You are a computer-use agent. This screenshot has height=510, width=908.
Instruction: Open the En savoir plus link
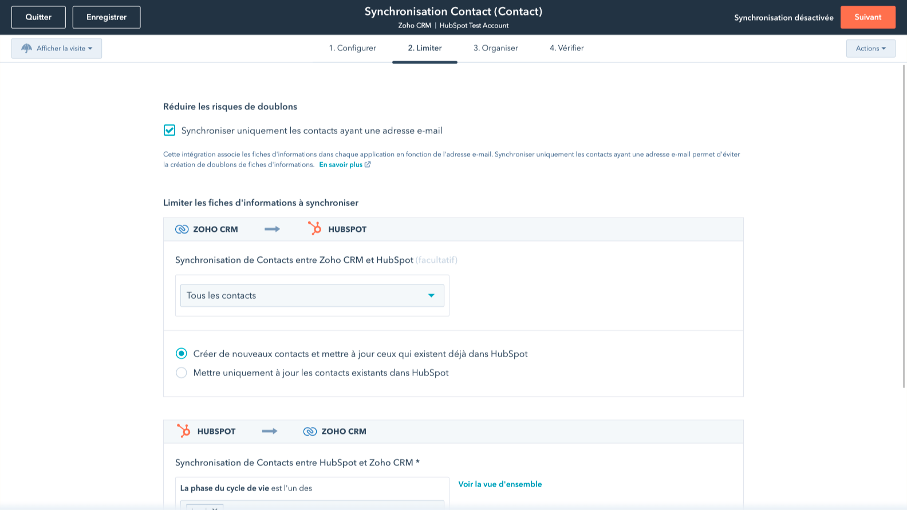point(340,165)
